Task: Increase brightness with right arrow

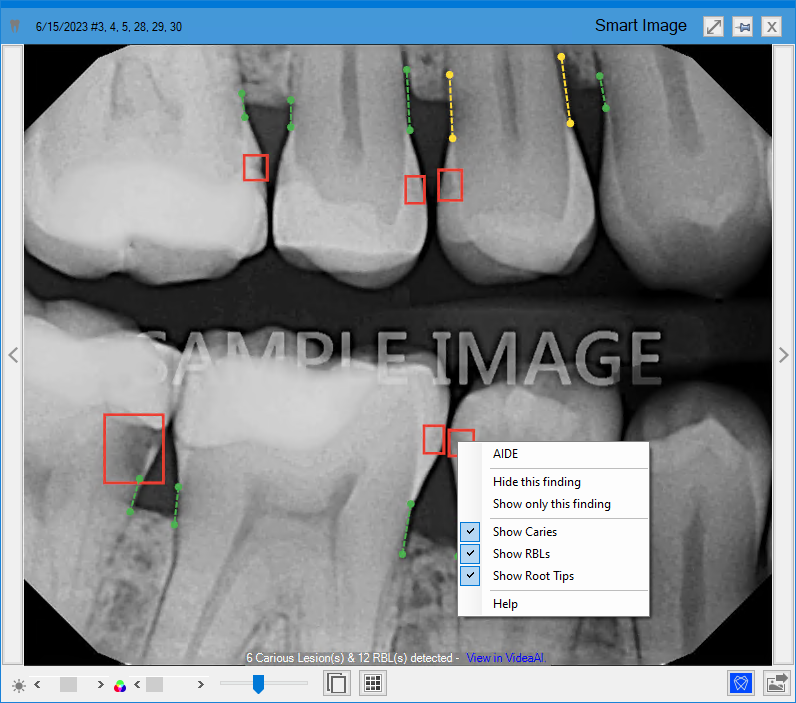Action: tap(100, 685)
